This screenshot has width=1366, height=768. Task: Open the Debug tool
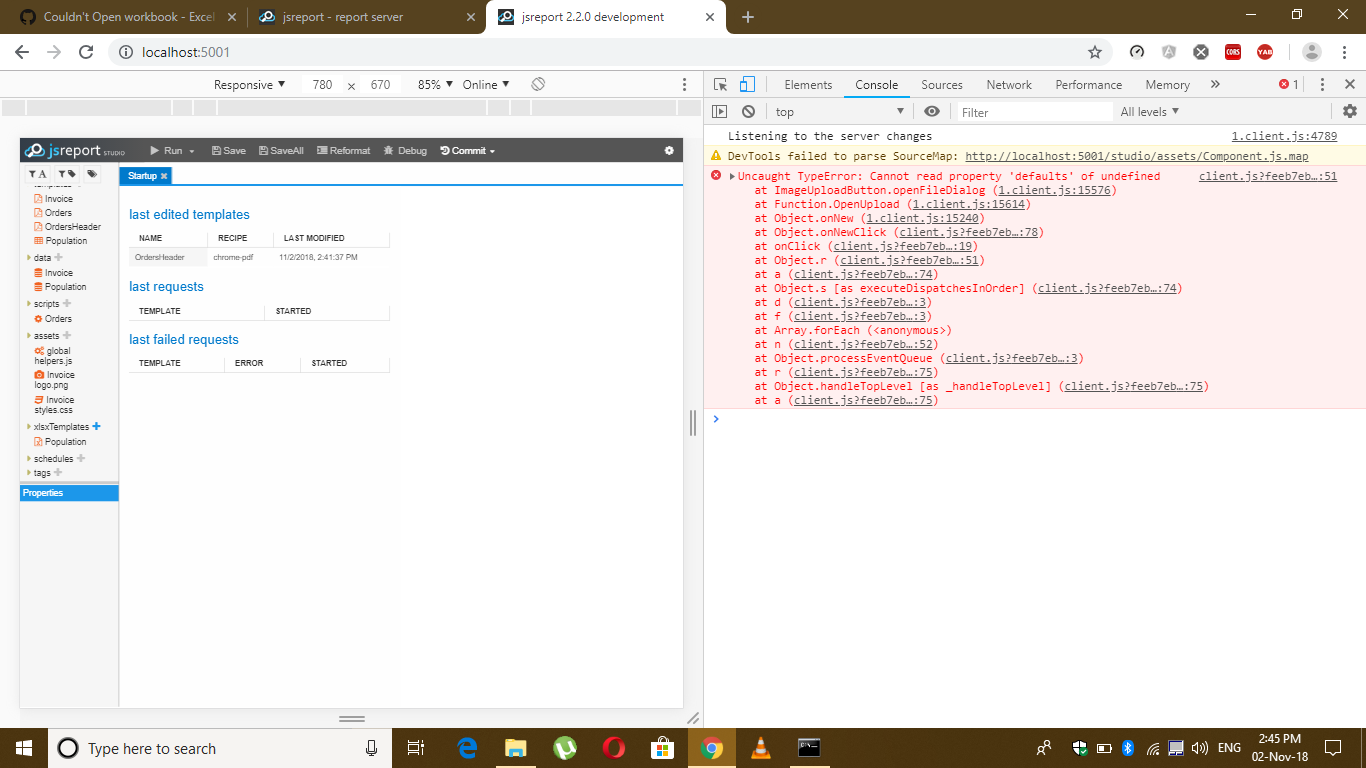pos(404,150)
